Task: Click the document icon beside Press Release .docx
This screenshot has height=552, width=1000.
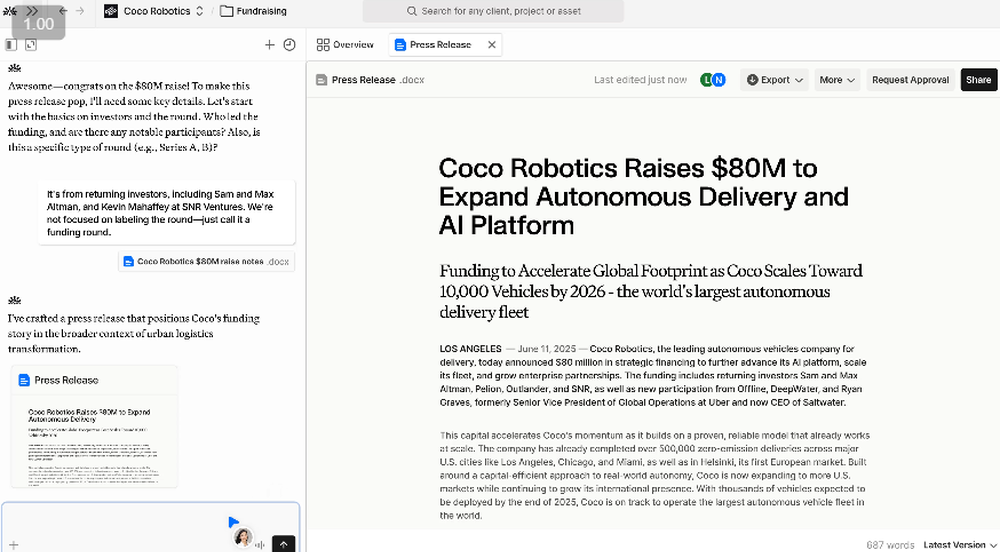Action: [321, 80]
